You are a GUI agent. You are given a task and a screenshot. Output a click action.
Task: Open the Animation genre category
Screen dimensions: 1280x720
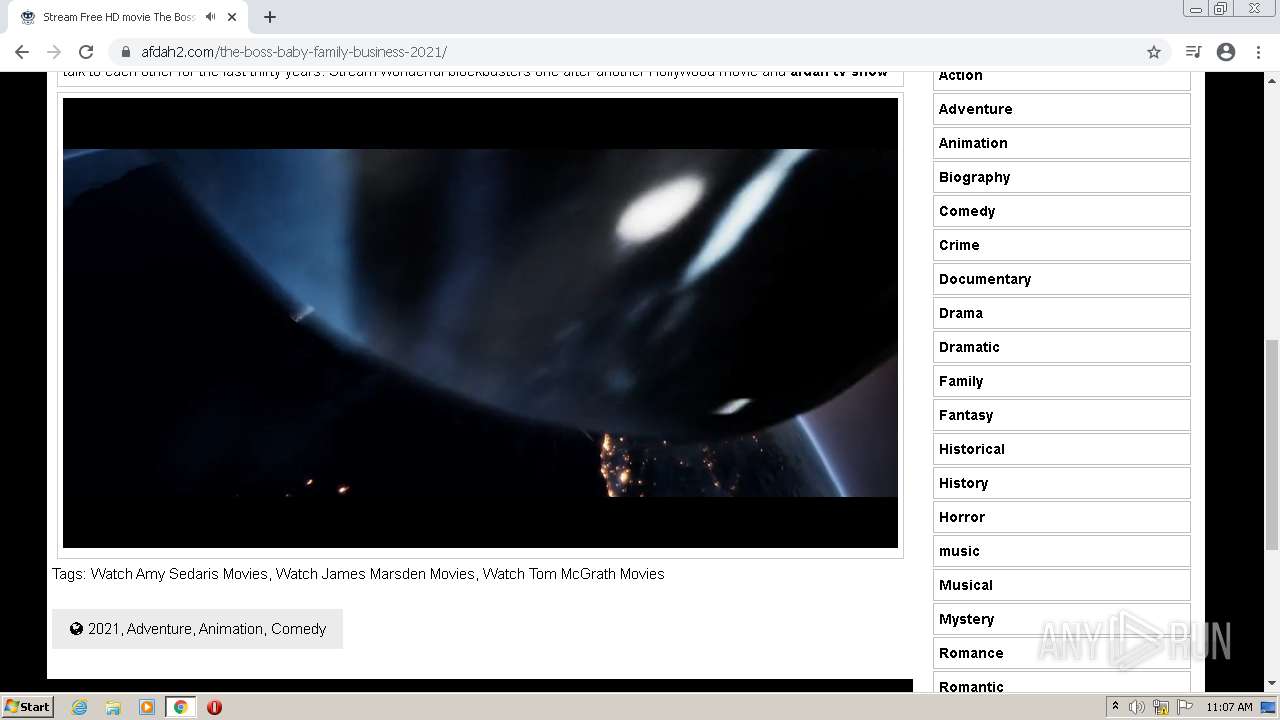coord(1061,143)
